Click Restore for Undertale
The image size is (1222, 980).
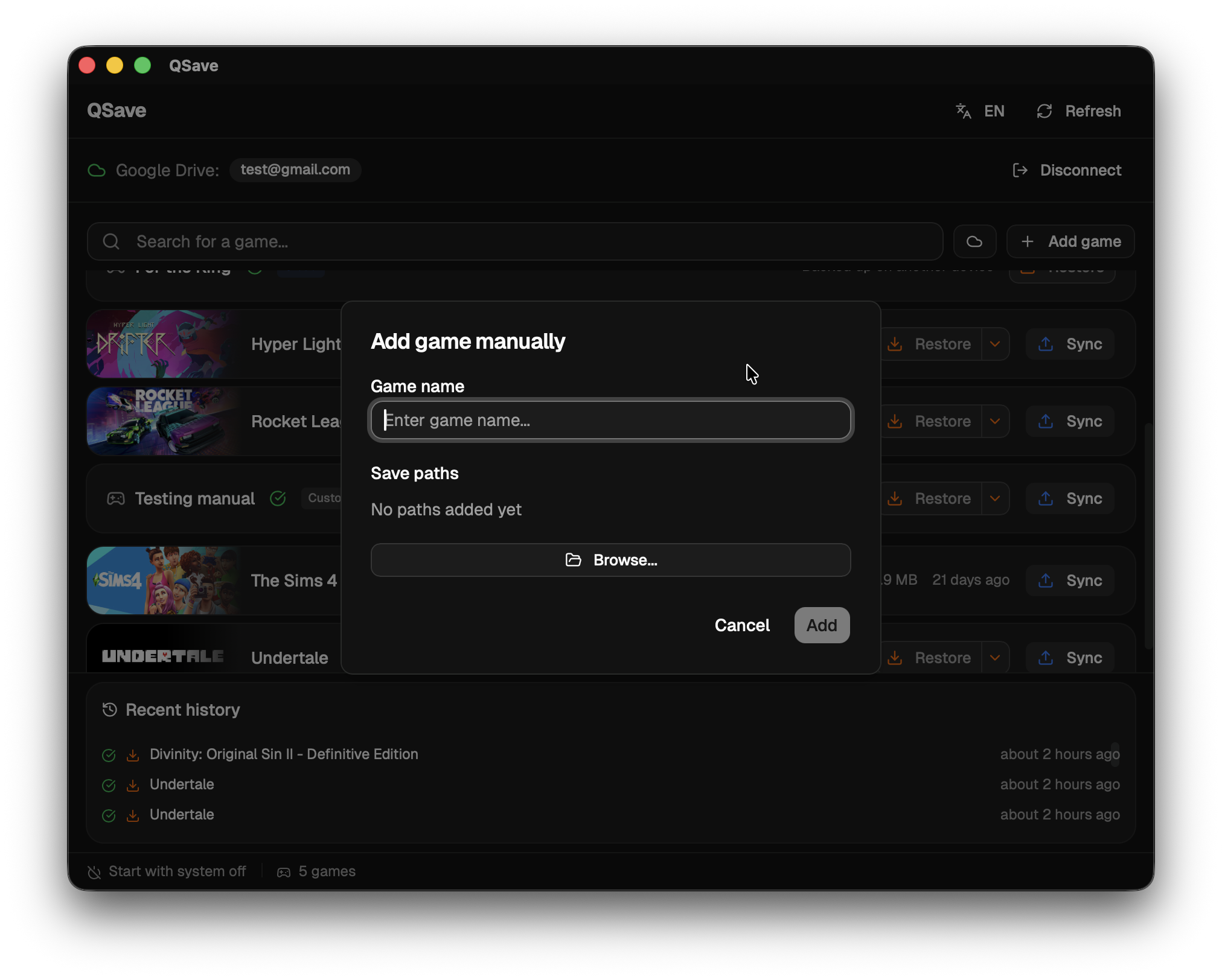point(931,657)
